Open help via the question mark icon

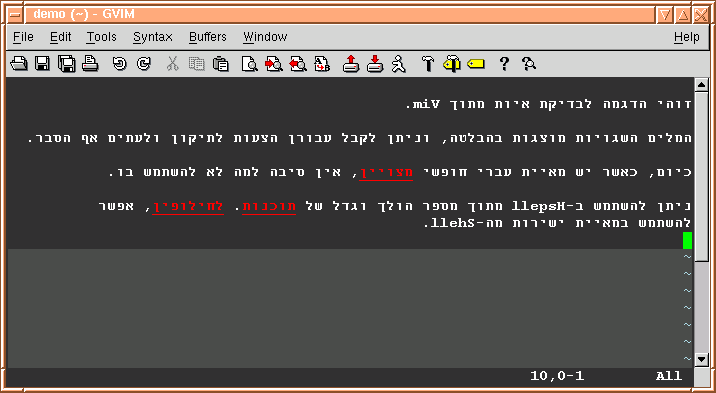(504, 64)
